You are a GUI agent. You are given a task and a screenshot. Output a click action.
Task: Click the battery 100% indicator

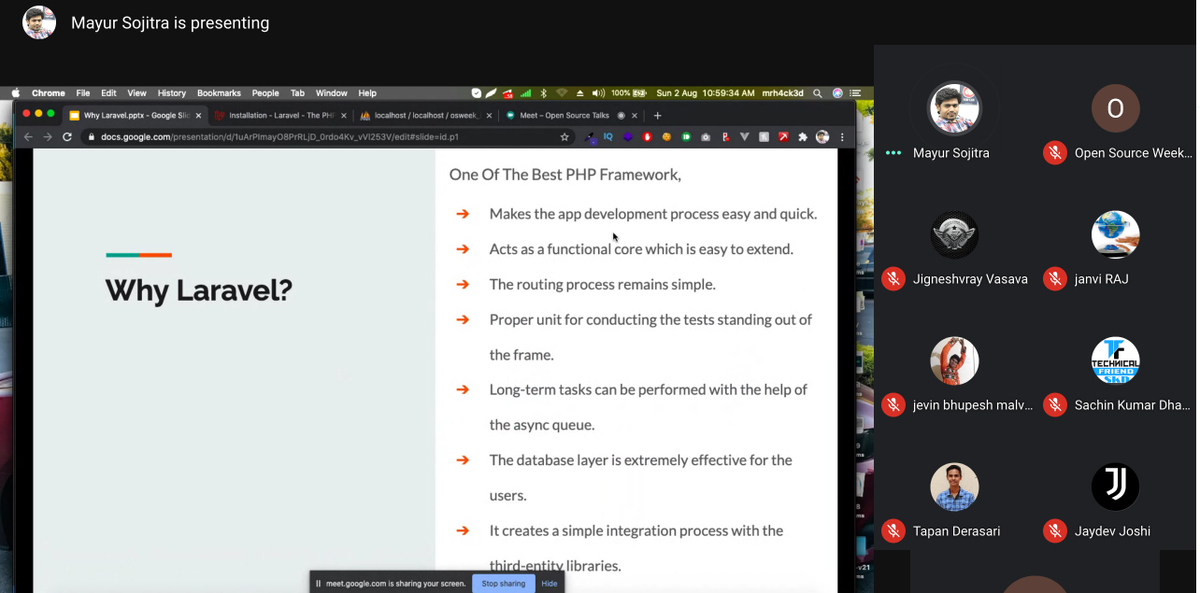(629, 93)
